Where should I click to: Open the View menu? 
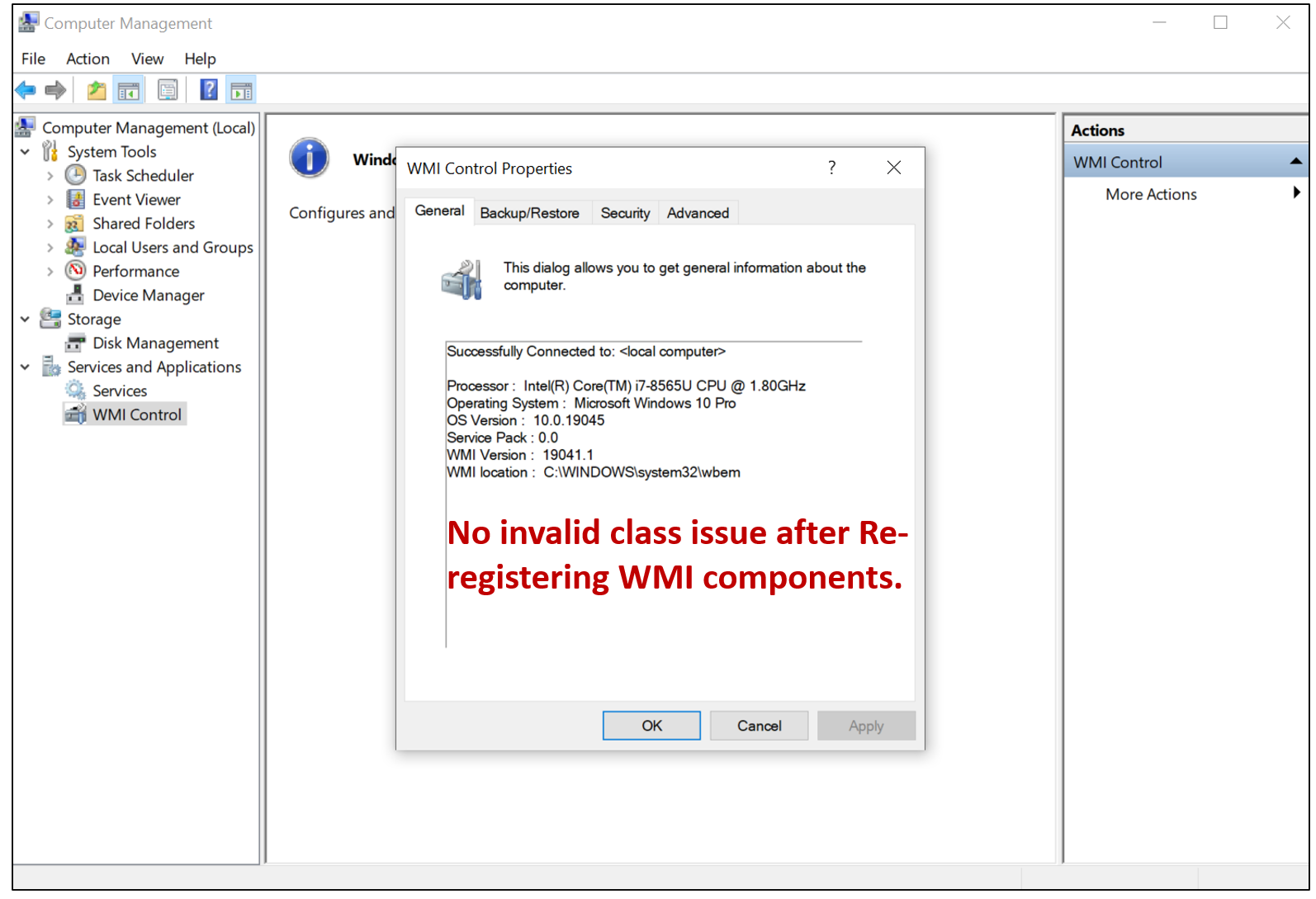147,59
